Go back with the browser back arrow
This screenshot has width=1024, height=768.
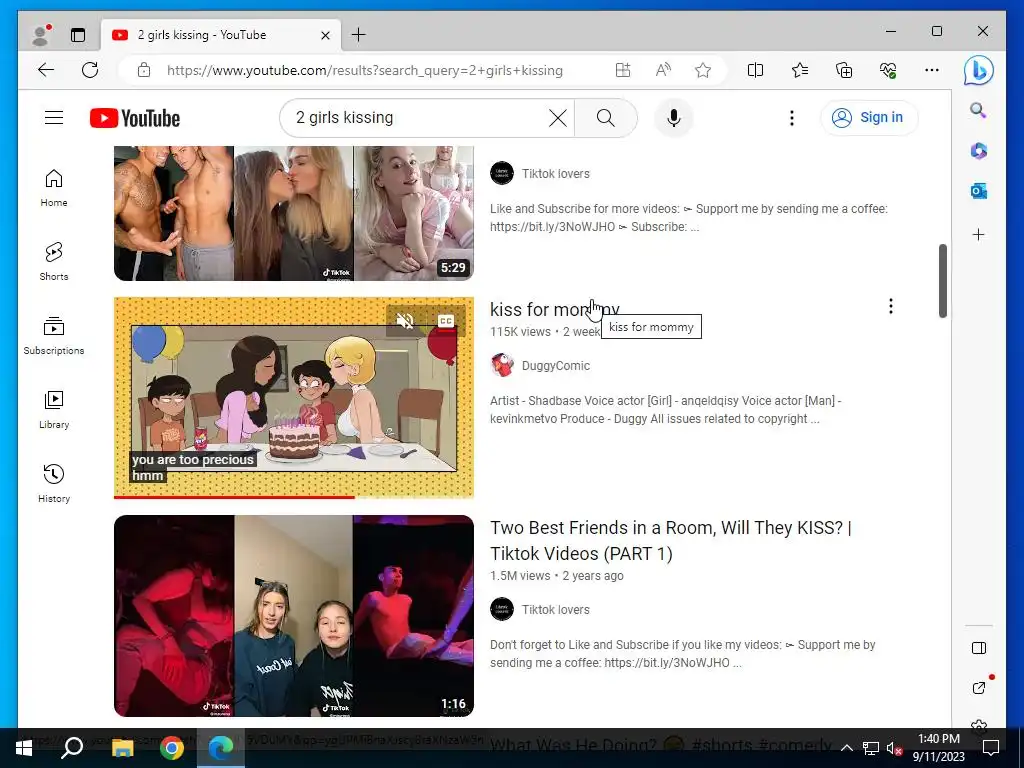46,70
